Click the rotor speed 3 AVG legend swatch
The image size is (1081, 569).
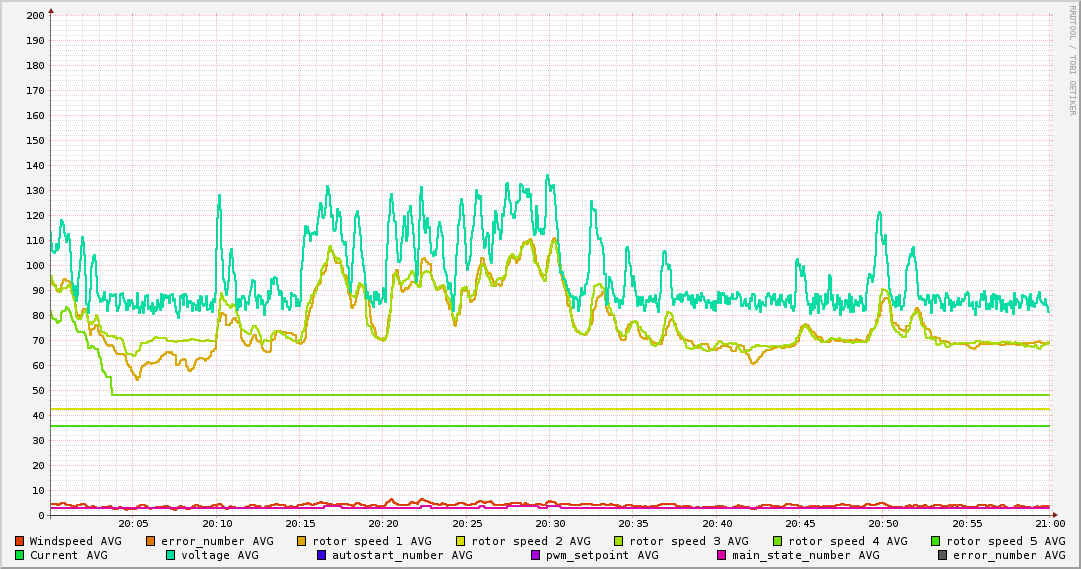point(618,541)
